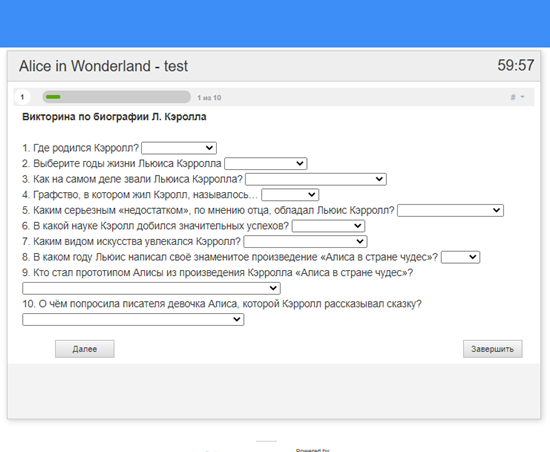Click the question number 1 circle
This screenshot has width=550, height=452.
point(22,97)
